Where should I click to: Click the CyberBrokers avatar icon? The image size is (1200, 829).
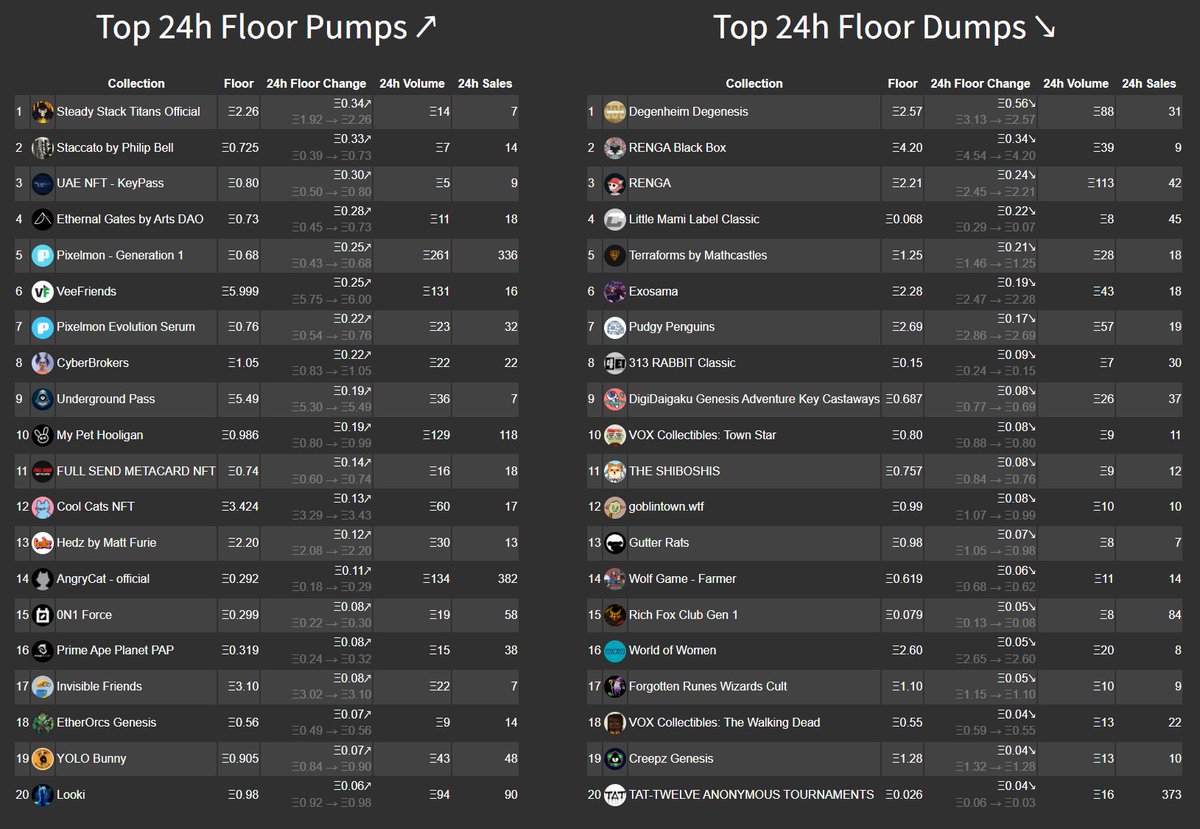tap(42, 364)
